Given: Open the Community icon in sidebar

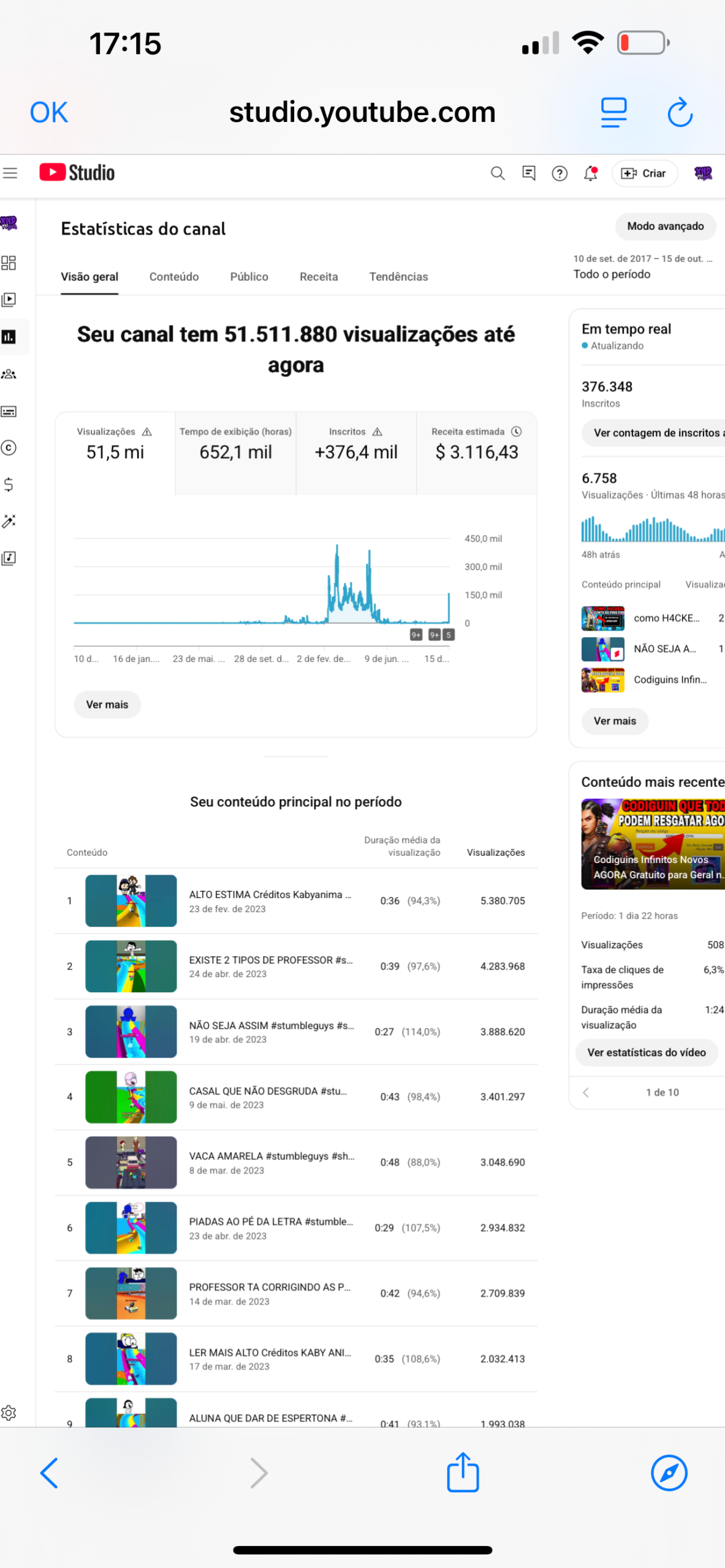Looking at the screenshot, I should (9, 374).
